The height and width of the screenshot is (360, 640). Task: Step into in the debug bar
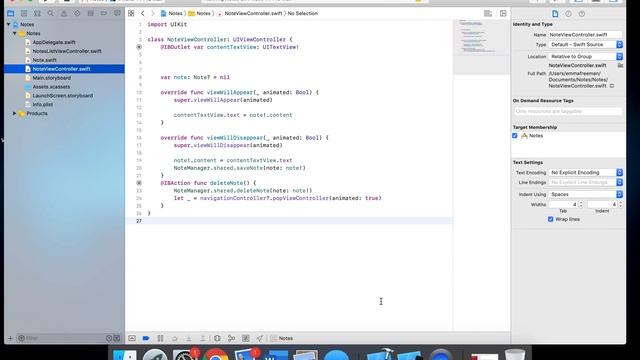tap(189, 338)
